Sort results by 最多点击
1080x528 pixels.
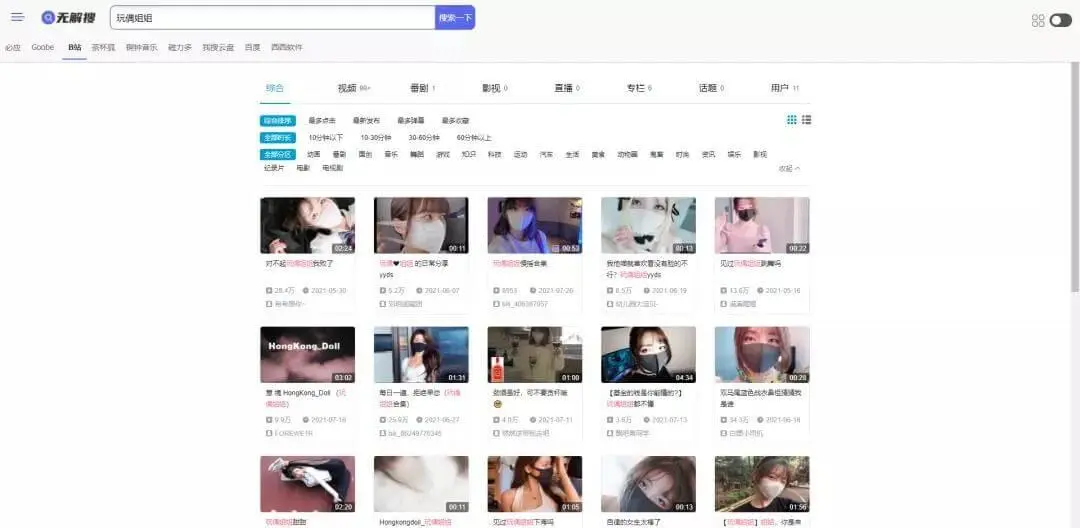coord(322,120)
